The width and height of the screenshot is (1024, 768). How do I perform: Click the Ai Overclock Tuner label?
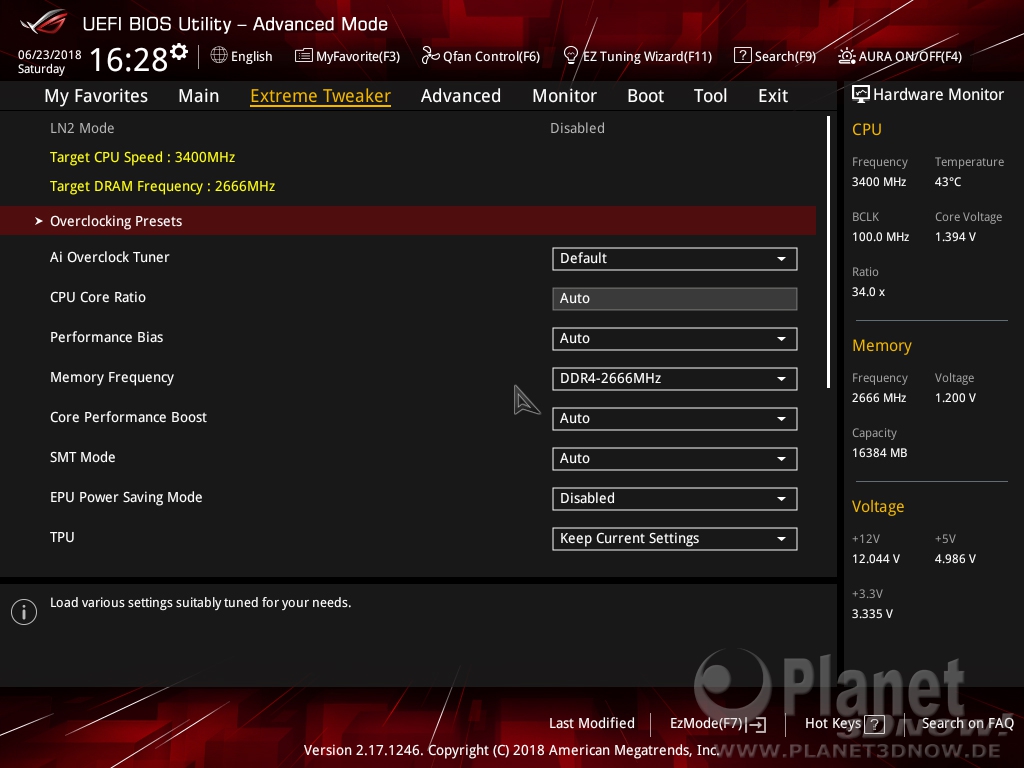[110, 257]
